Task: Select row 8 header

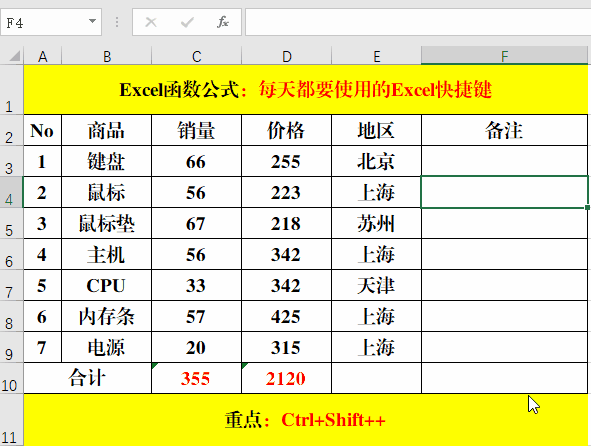Action: pyautogui.click(x=11, y=316)
